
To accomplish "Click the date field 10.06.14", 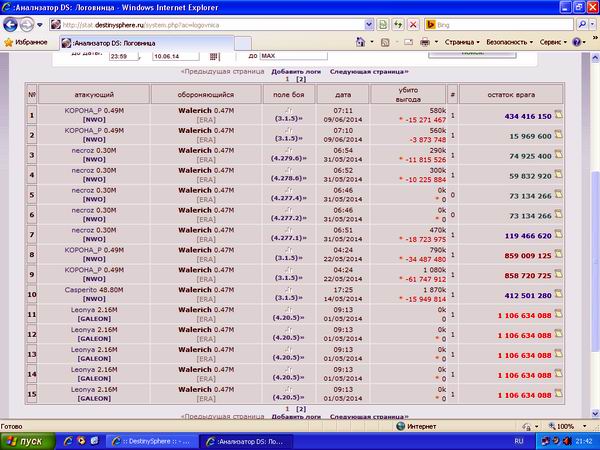I will 176,56.
